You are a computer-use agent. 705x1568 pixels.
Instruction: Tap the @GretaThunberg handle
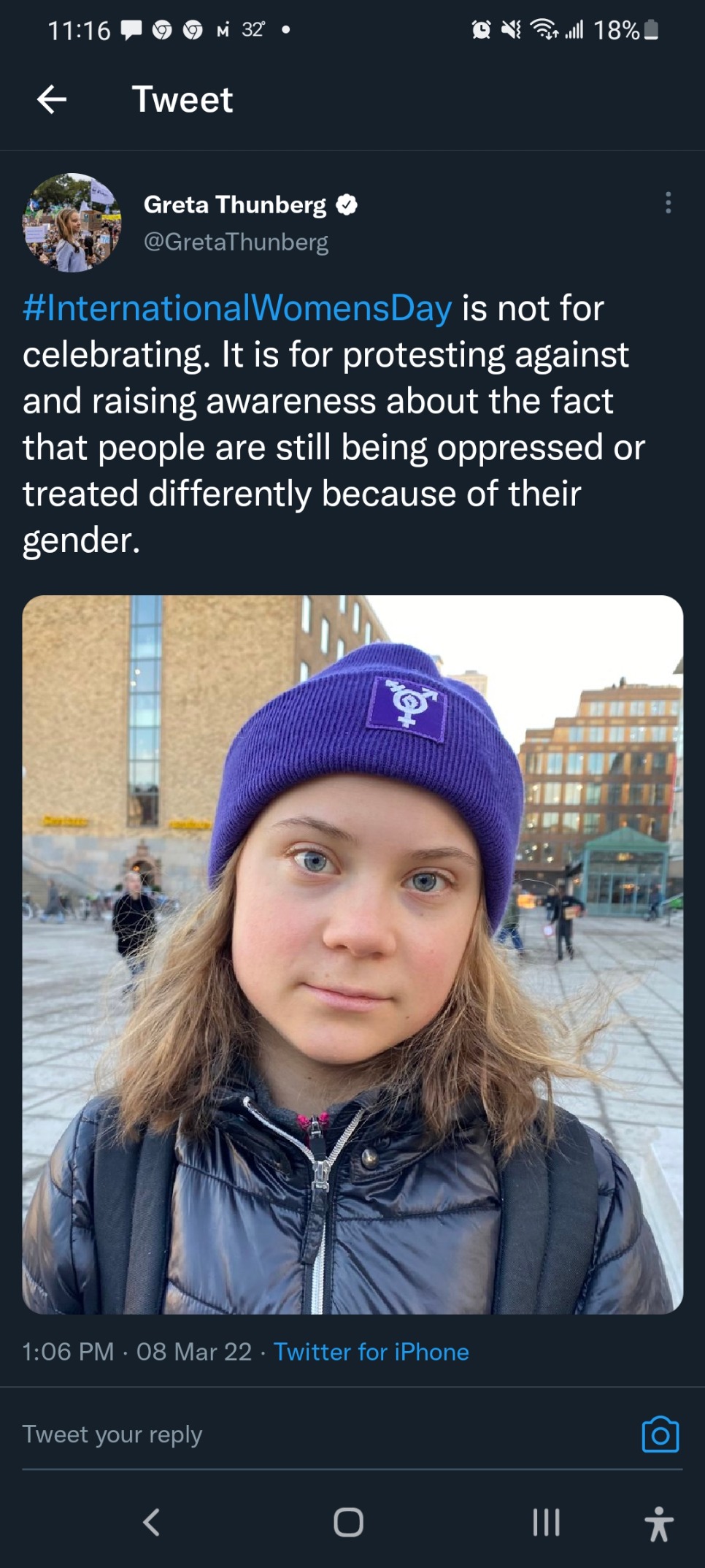pyautogui.click(x=236, y=242)
